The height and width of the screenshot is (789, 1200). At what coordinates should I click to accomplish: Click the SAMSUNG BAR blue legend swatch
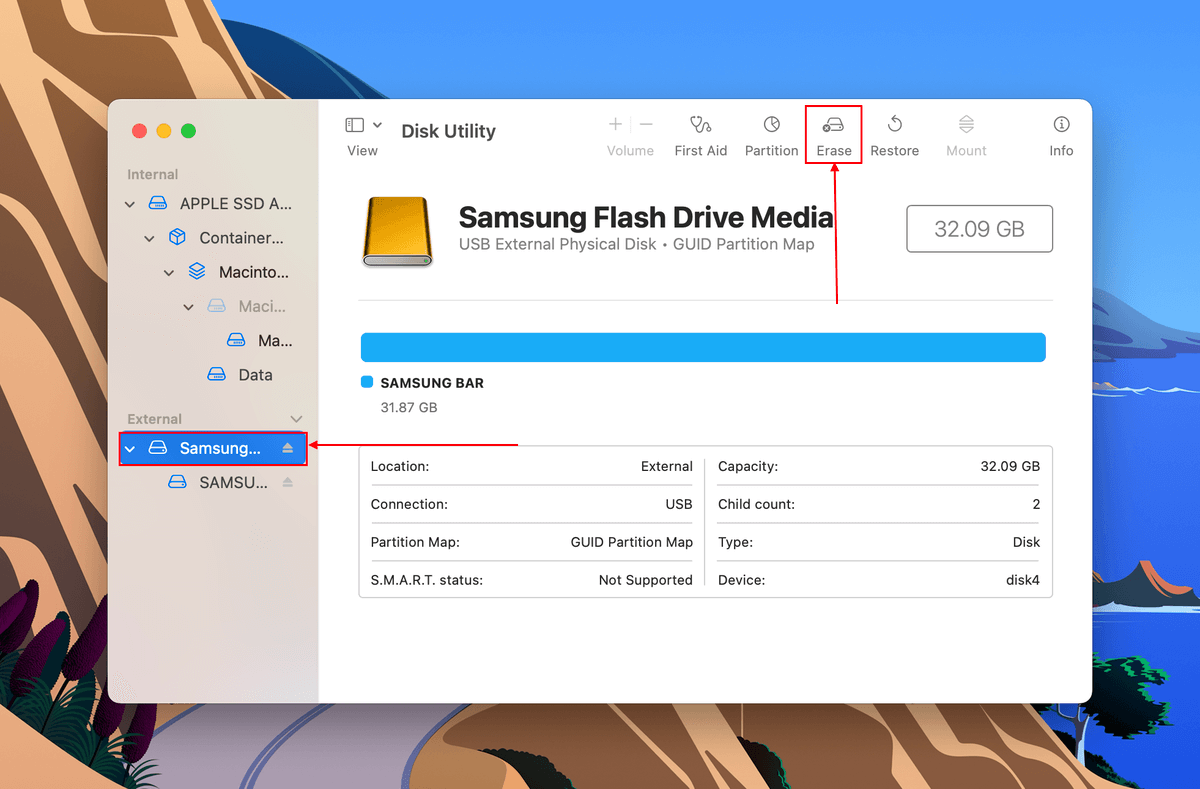(x=366, y=382)
